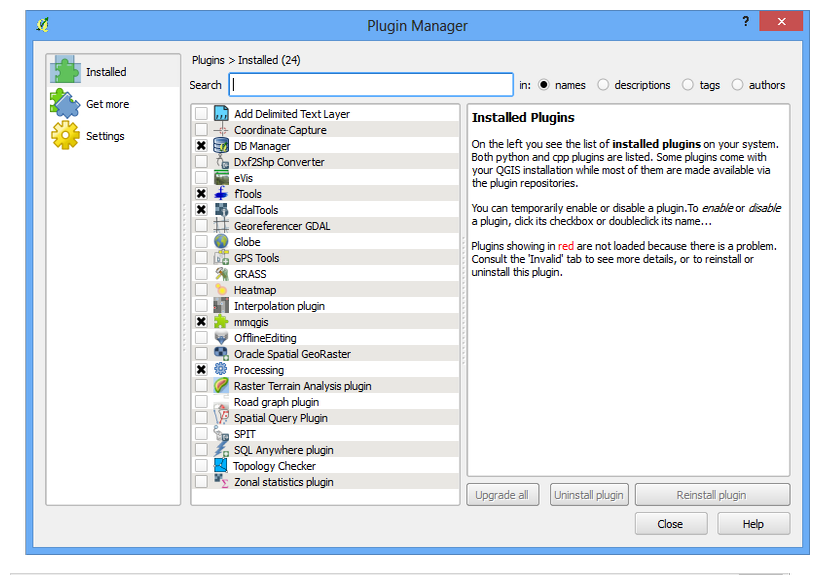The image size is (820, 585).
Task: Disable the mmqgis plugin checkbox
Action: point(201,322)
